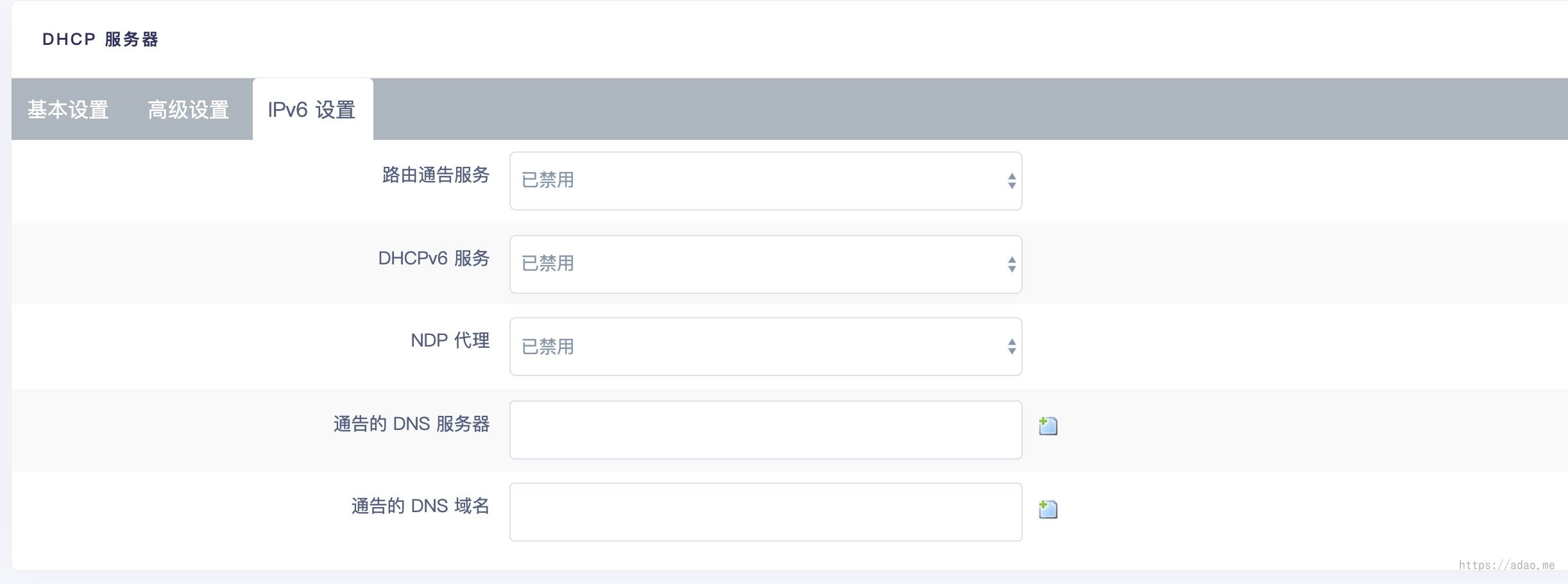1568x584 pixels.
Task: Select the IPv6 设置 tab
Action: pyautogui.click(x=312, y=110)
